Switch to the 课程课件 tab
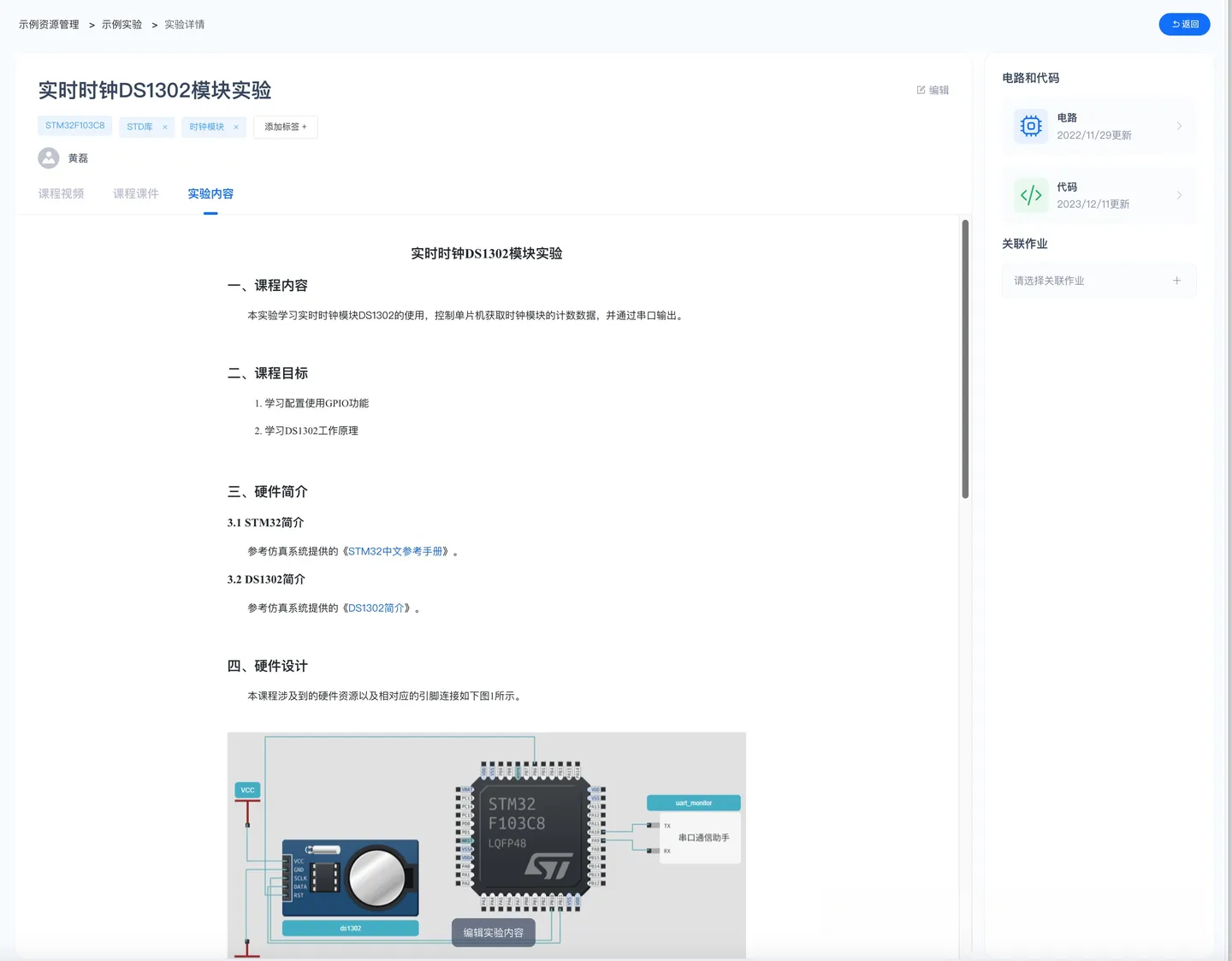This screenshot has height=961, width=1232. click(136, 194)
